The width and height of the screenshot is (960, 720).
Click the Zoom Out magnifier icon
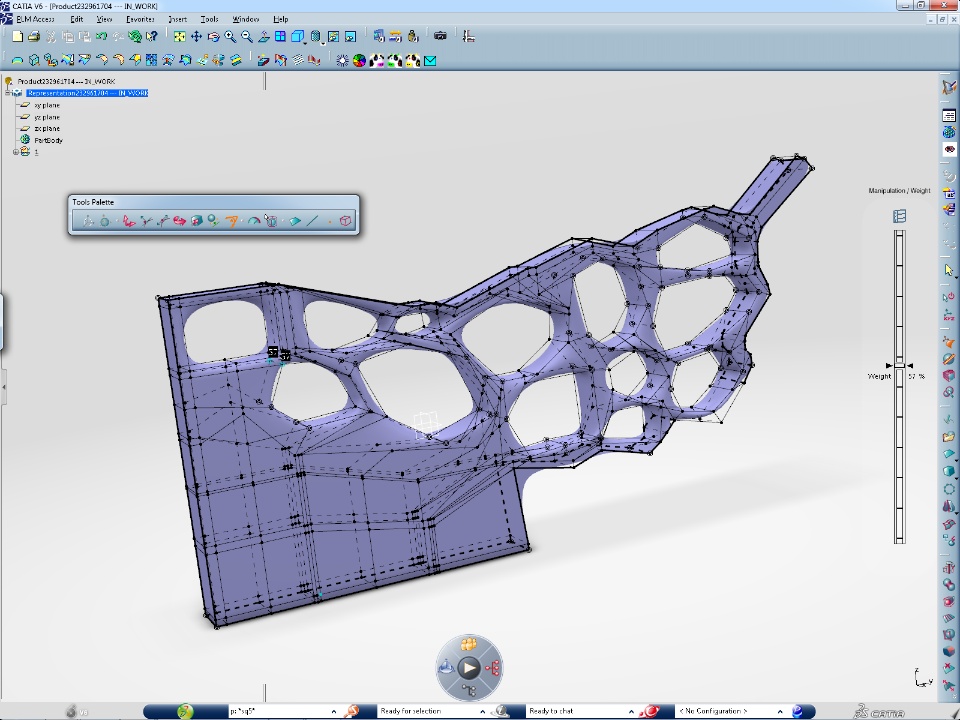[246, 37]
